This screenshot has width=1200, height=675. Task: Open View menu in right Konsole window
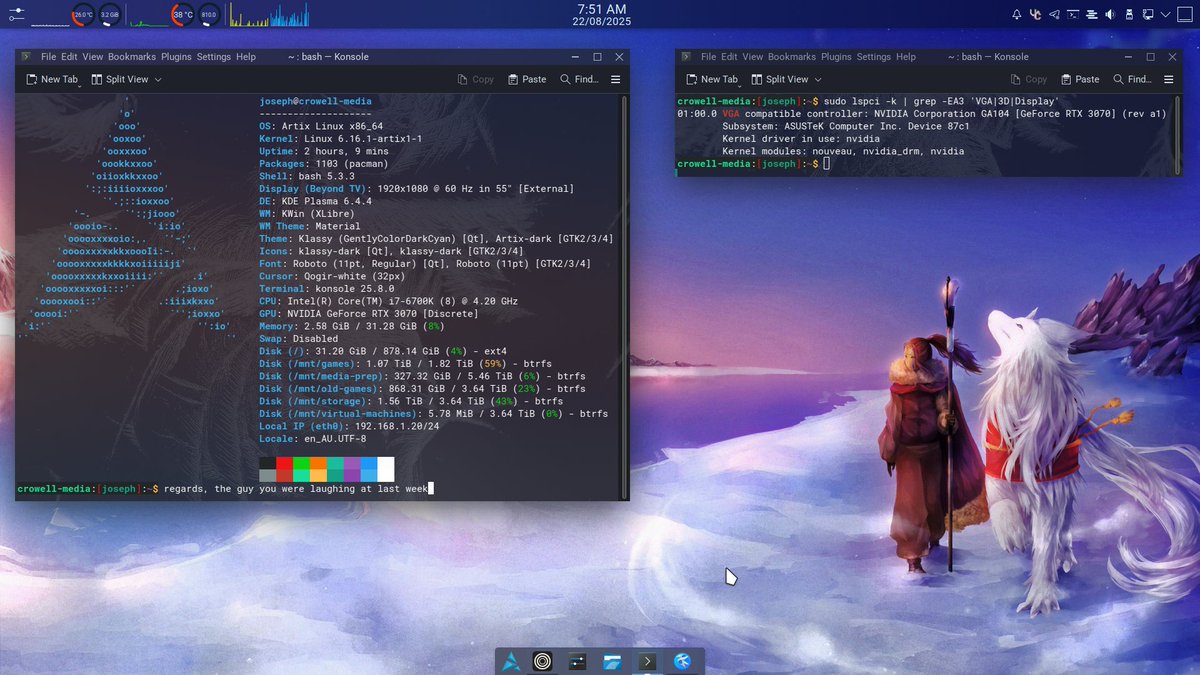coord(753,57)
